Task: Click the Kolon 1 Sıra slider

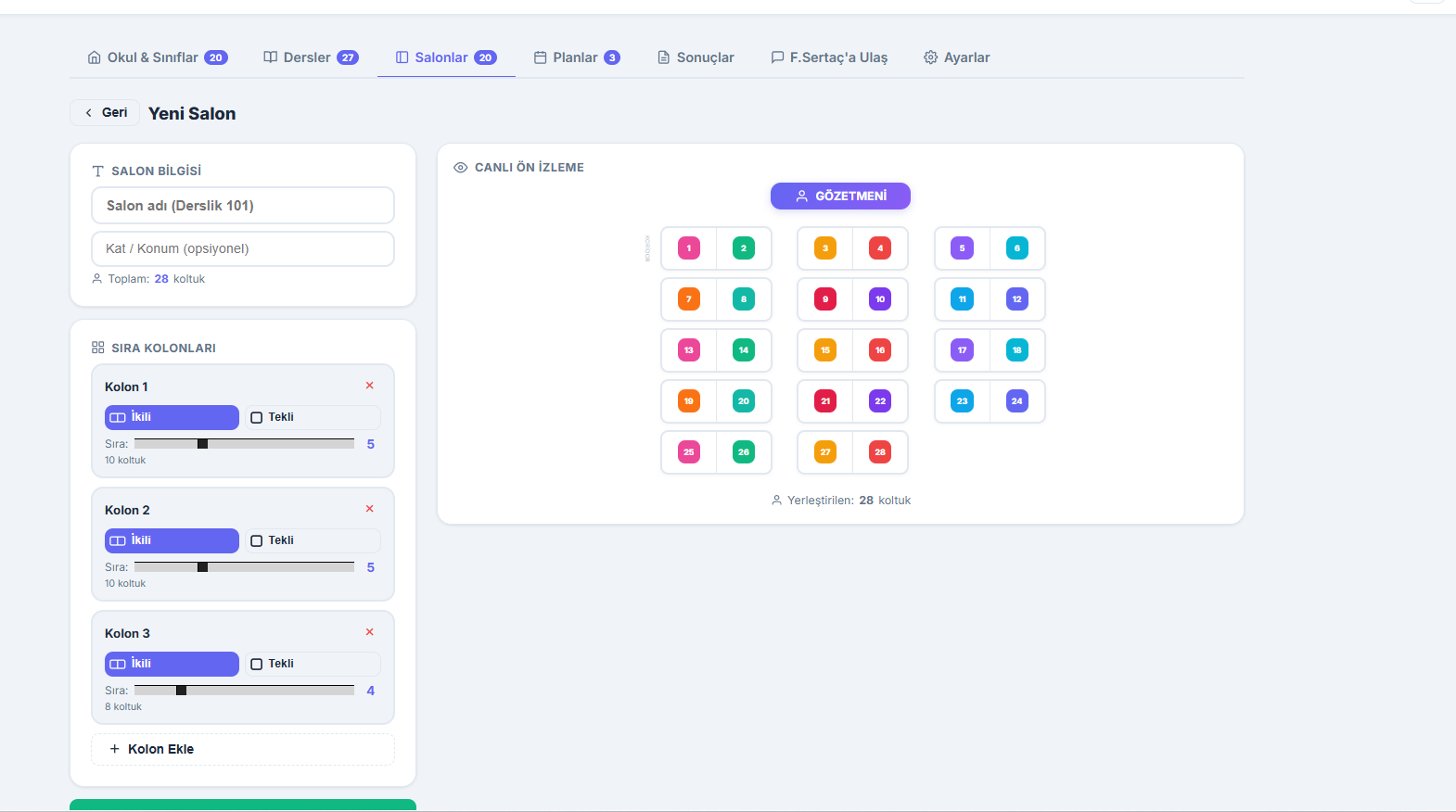Action: pyautogui.click(x=244, y=444)
